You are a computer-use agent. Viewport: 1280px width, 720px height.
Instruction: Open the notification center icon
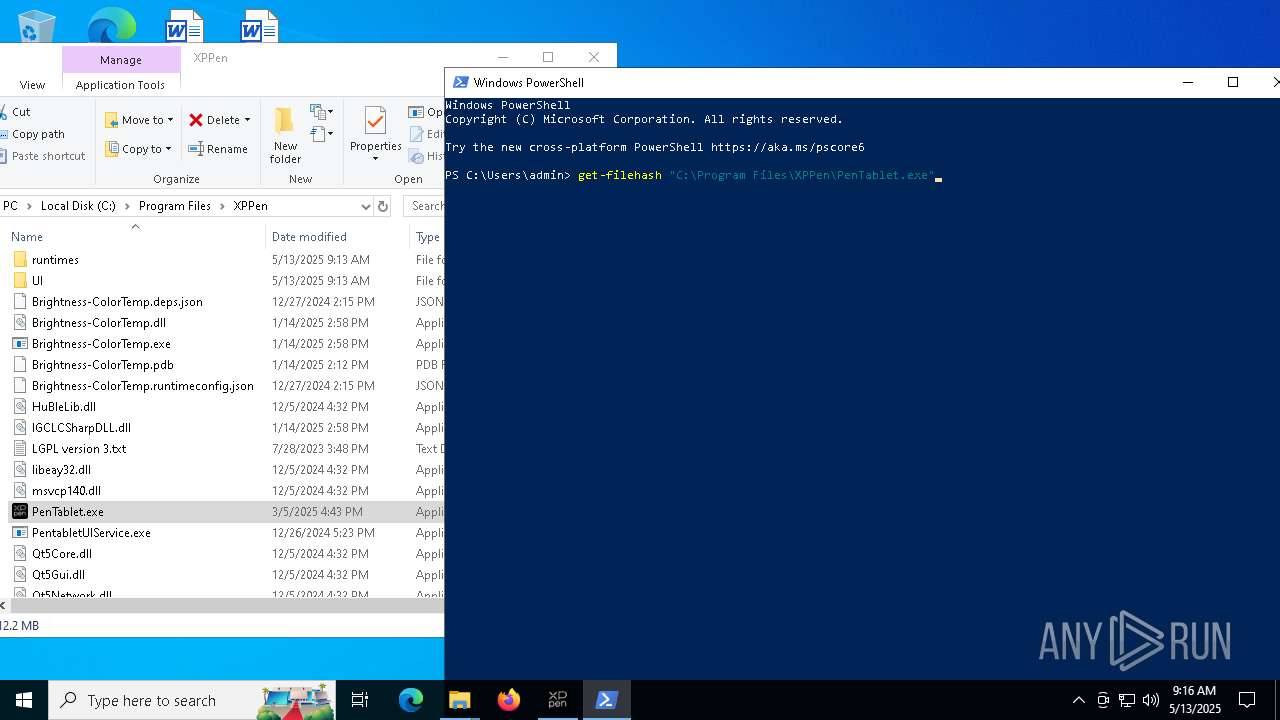point(1247,700)
